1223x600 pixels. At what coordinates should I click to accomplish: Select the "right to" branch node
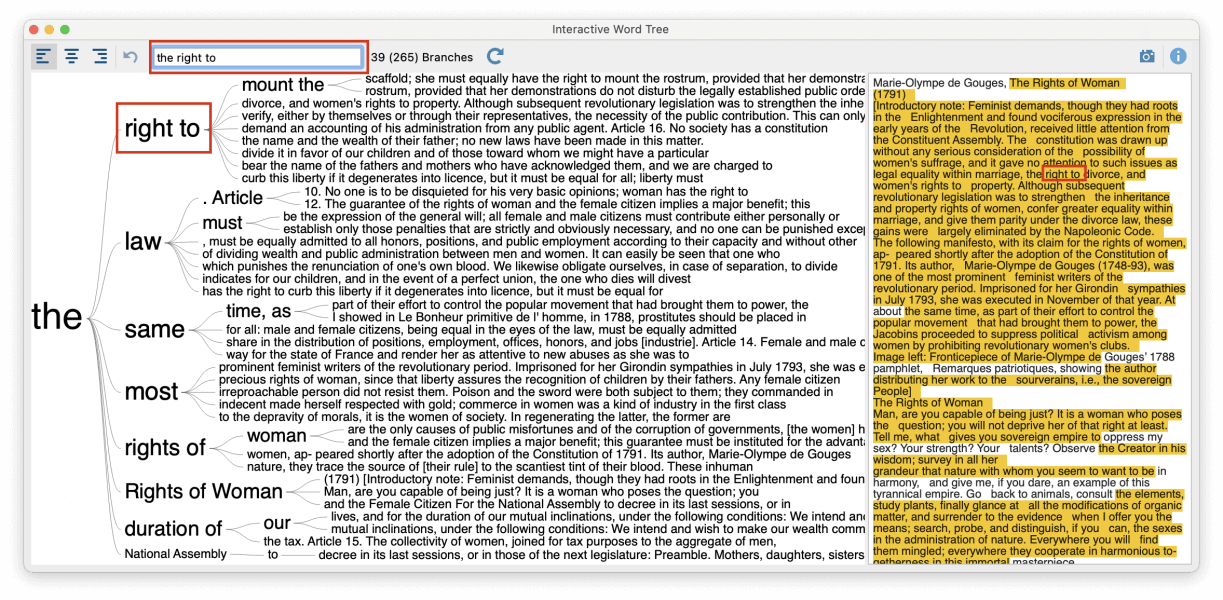click(163, 128)
